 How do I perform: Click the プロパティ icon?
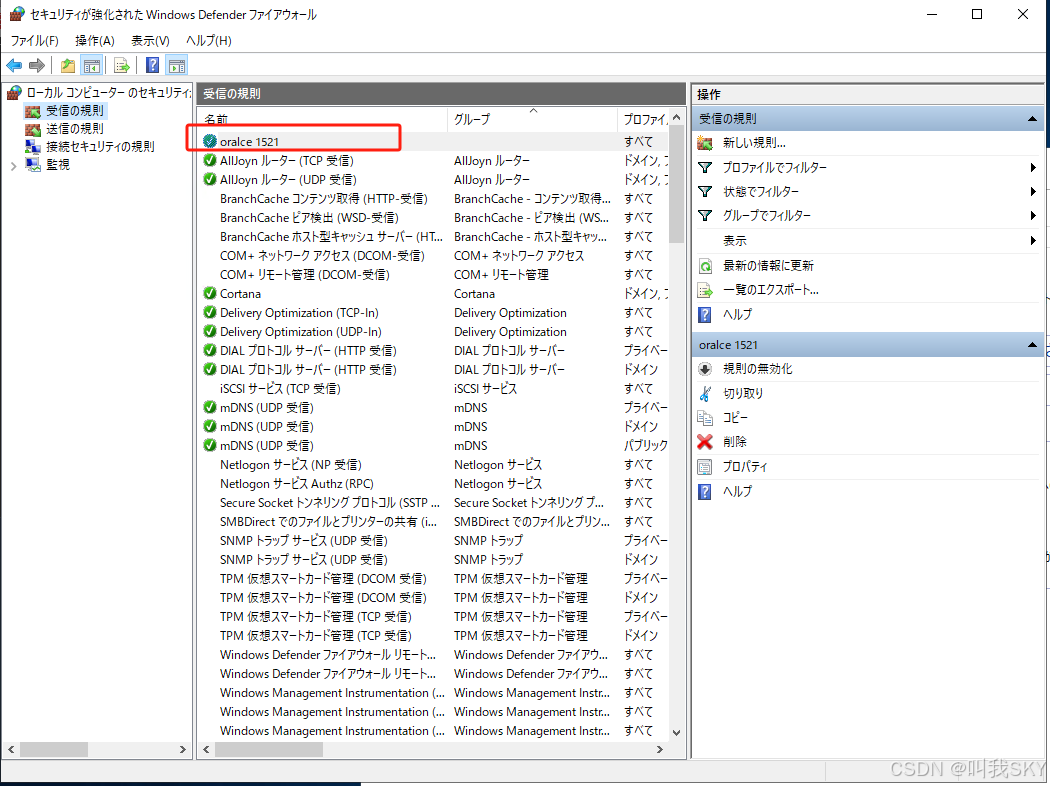pos(705,467)
